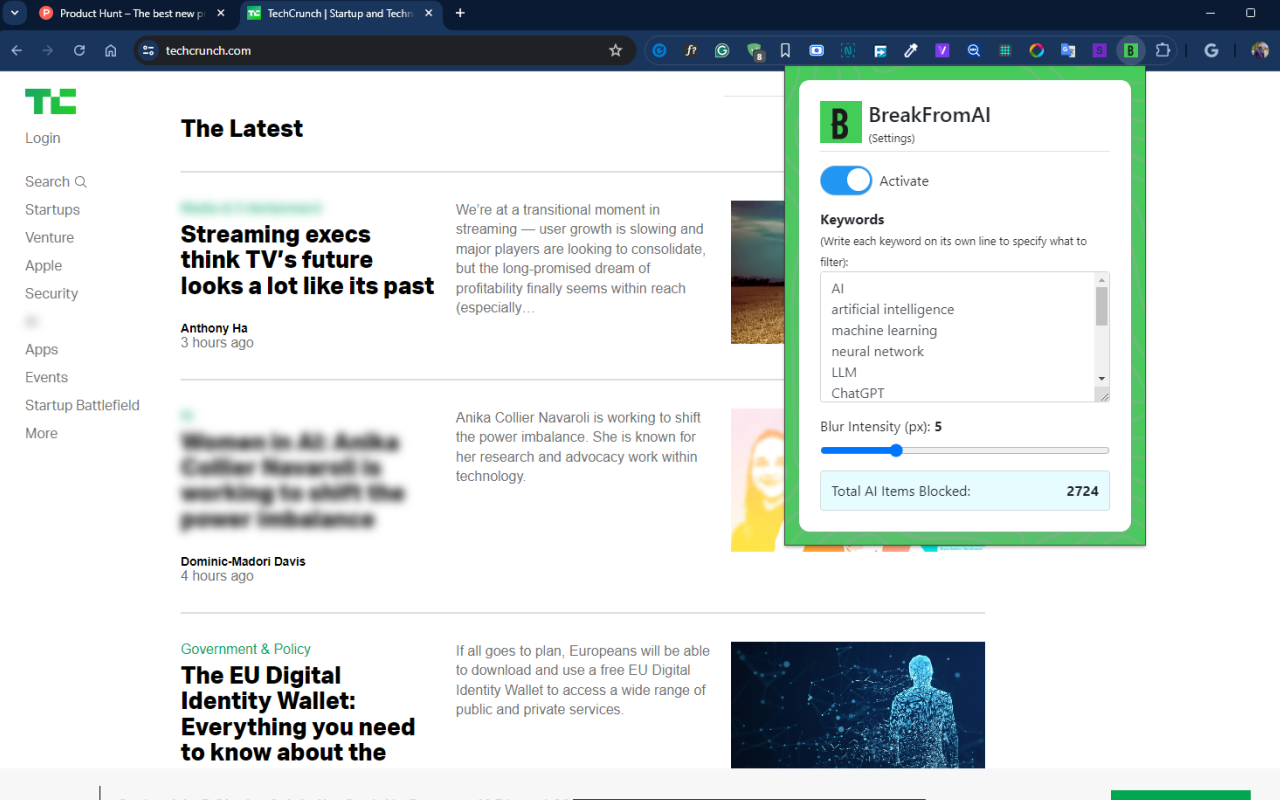1280x800 pixels.
Task: View site information icon in address bar
Action: tap(149, 50)
